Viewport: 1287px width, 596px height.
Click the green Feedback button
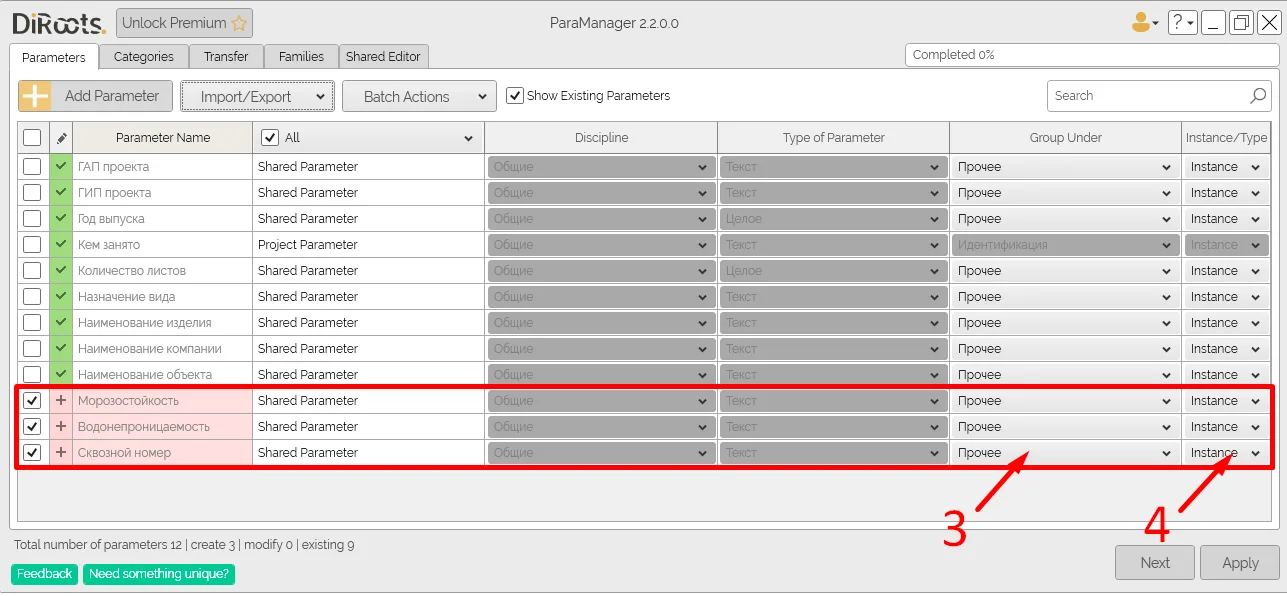pos(44,574)
